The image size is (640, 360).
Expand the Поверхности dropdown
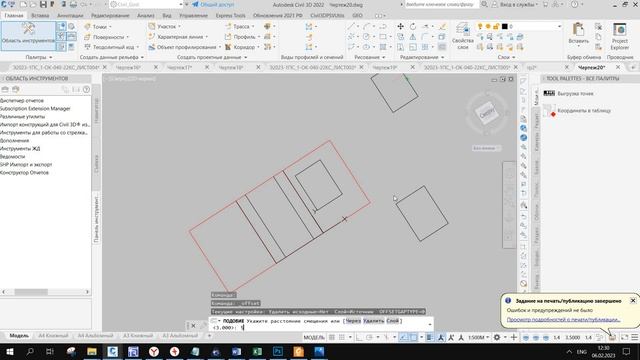(x=127, y=37)
